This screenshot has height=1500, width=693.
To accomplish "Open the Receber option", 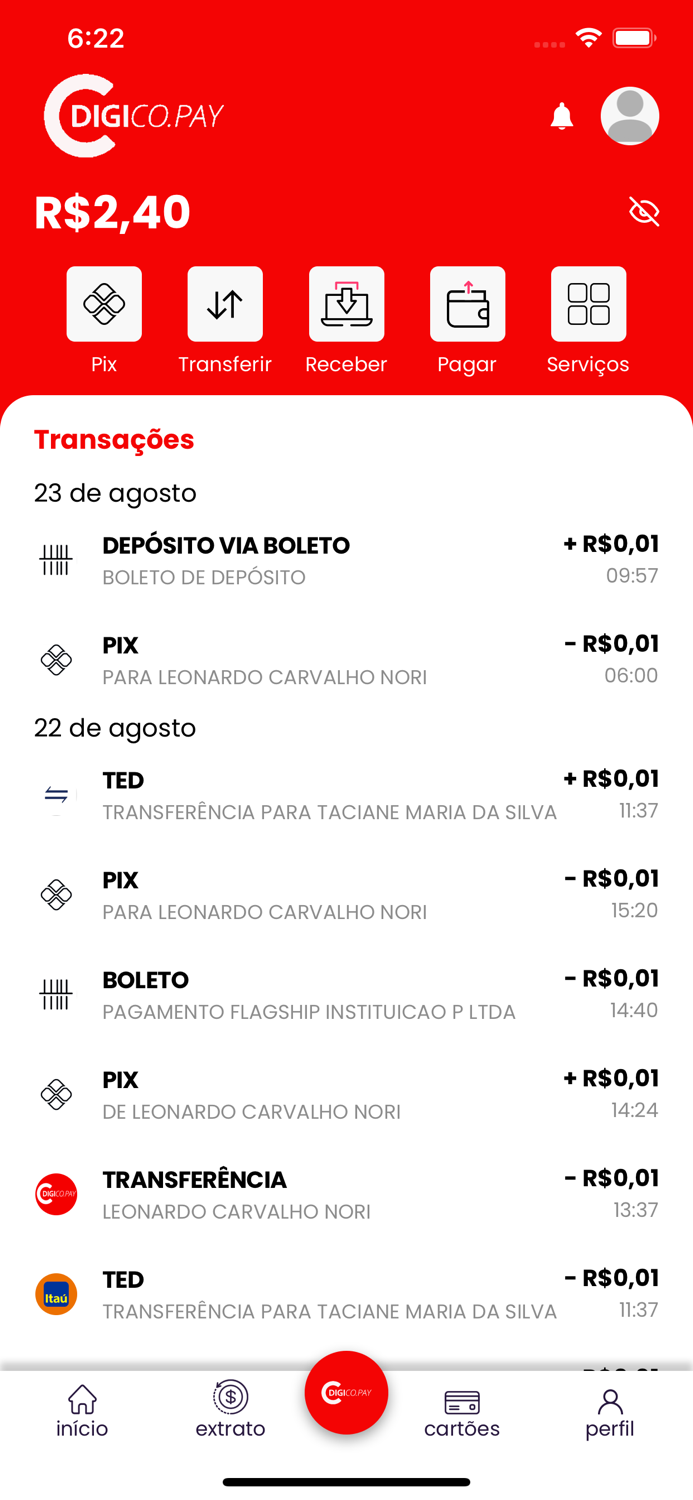I will click(346, 303).
